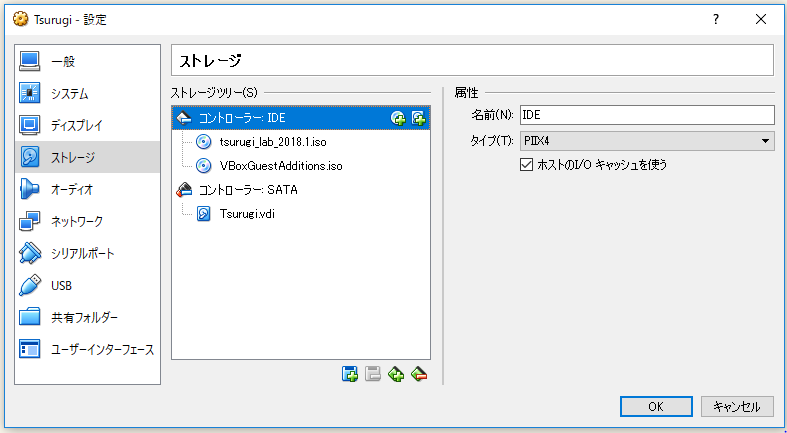Click the settings gear icon in title bar
Screen dimensions: 787x433
tap(21, 20)
